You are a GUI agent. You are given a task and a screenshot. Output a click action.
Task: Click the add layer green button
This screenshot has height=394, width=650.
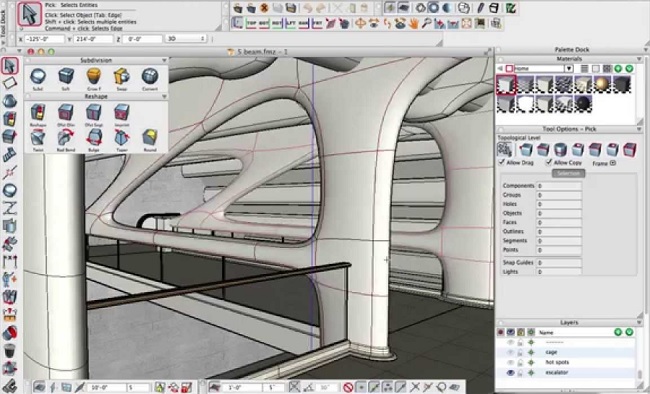coord(618,332)
